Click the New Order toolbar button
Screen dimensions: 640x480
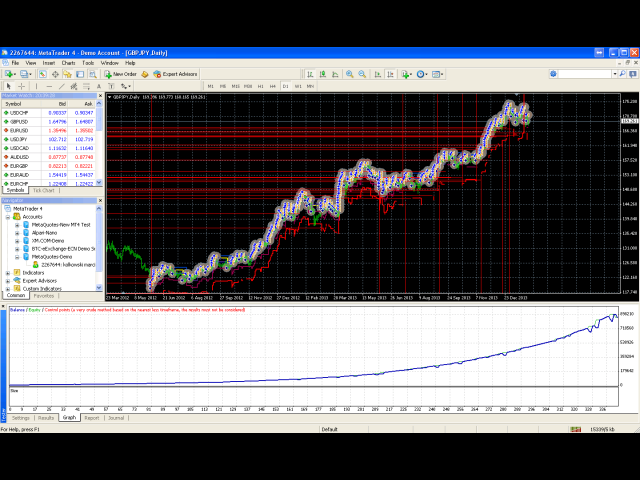click(x=120, y=74)
